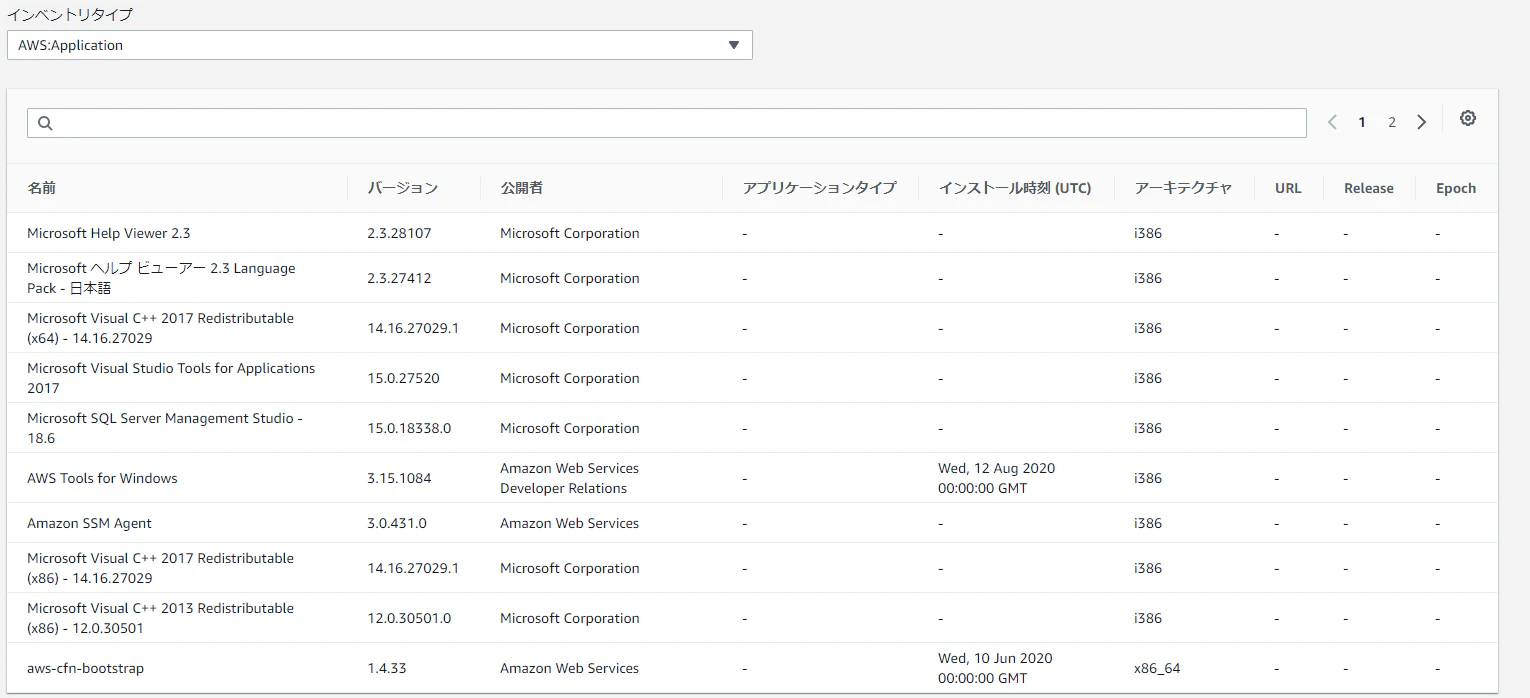Click version 2.3.27412 cell
This screenshot has height=698, width=1530.
pyautogui.click(x=399, y=278)
